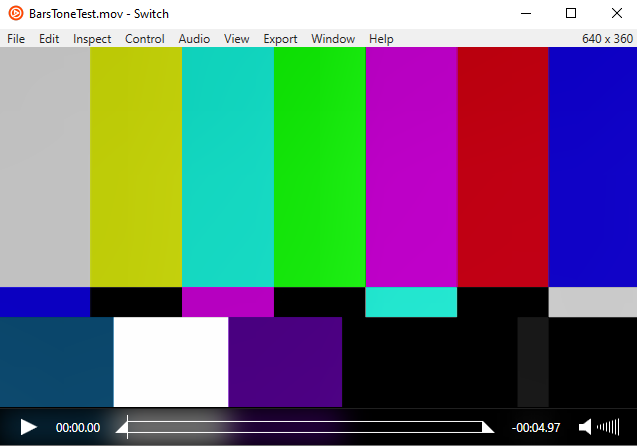This screenshot has height=446, width=637.
Task: Click the current time 00:00.00 display
Action: [x=78, y=428]
